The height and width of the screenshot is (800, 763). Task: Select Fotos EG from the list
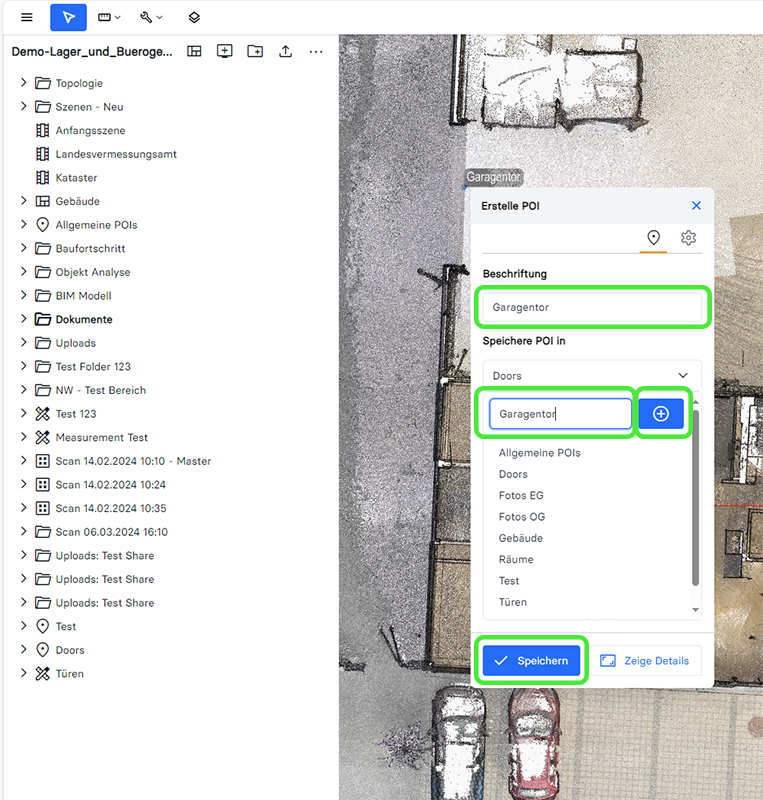pos(521,496)
